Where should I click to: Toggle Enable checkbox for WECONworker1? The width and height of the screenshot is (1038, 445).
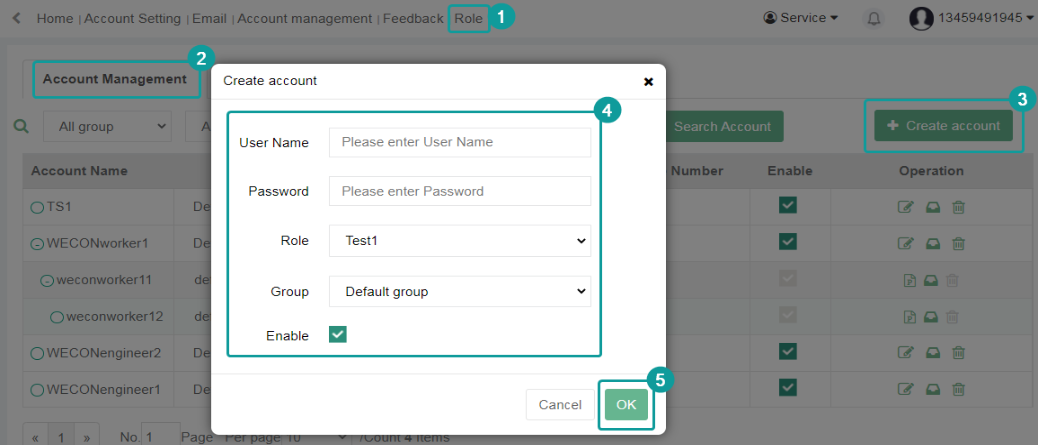pyautogui.click(x=788, y=241)
